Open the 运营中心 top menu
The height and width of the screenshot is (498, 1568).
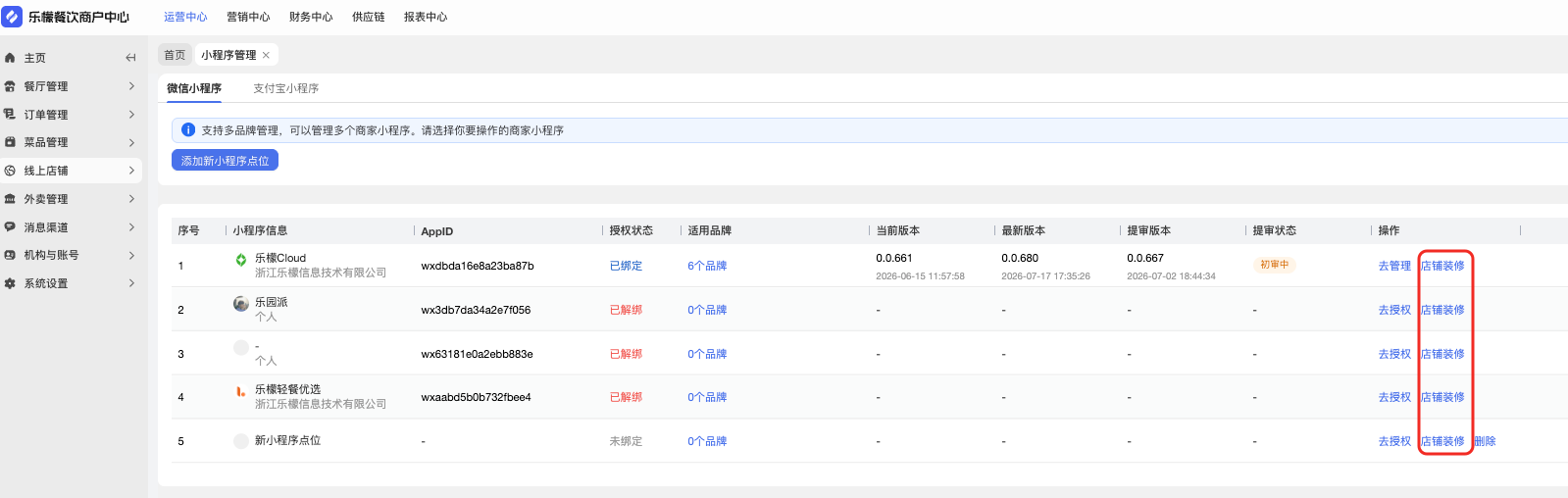[x=185, y=17]
